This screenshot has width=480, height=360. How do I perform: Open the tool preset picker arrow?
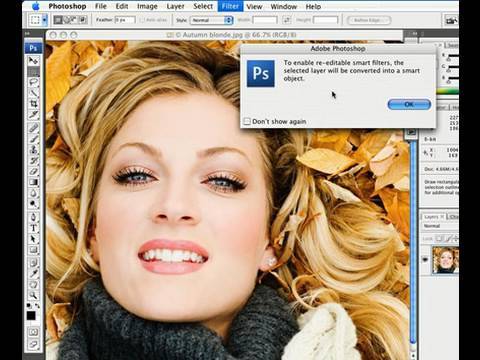45,20
